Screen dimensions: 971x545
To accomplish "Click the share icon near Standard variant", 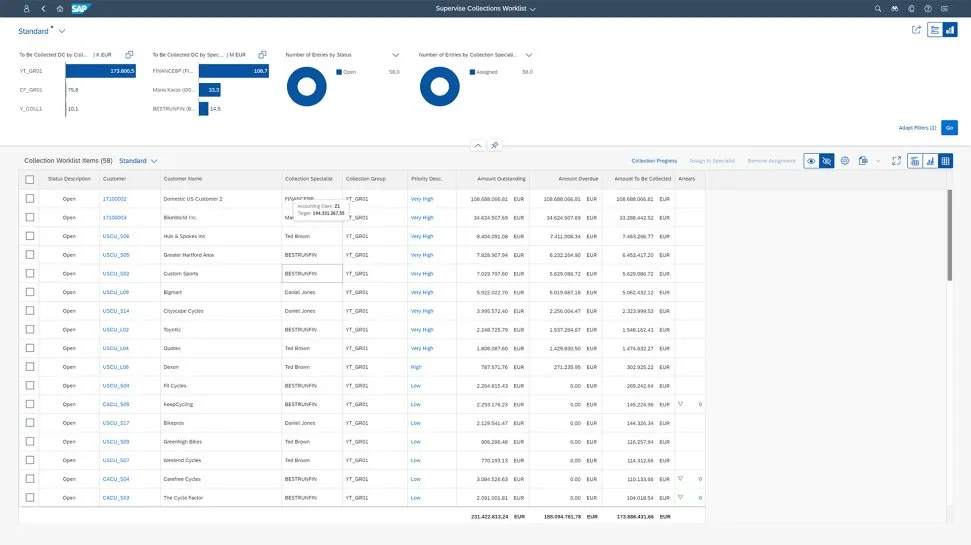I will tap(916, 30).
